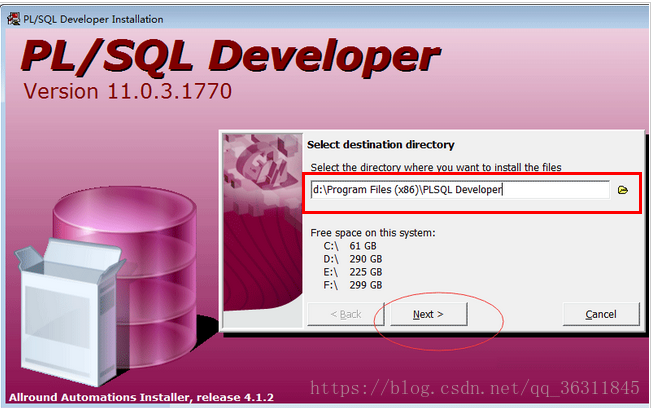This screenshot has width=651, height=408.
Task: Click the PL/SQL Developer installer title bar icon
Action: coord(13,19)
